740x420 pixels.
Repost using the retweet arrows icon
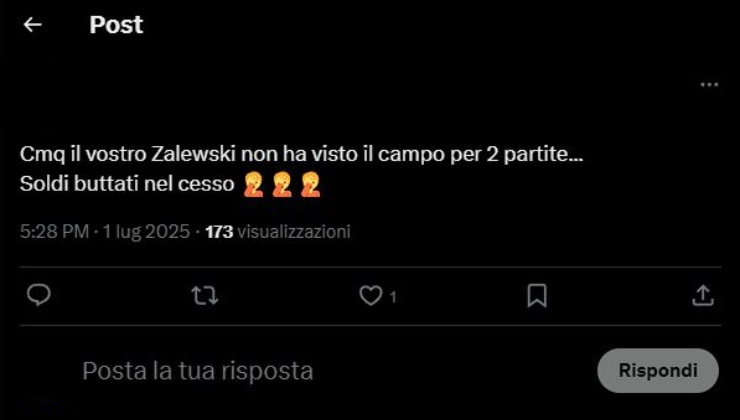(x=204, y=296)
